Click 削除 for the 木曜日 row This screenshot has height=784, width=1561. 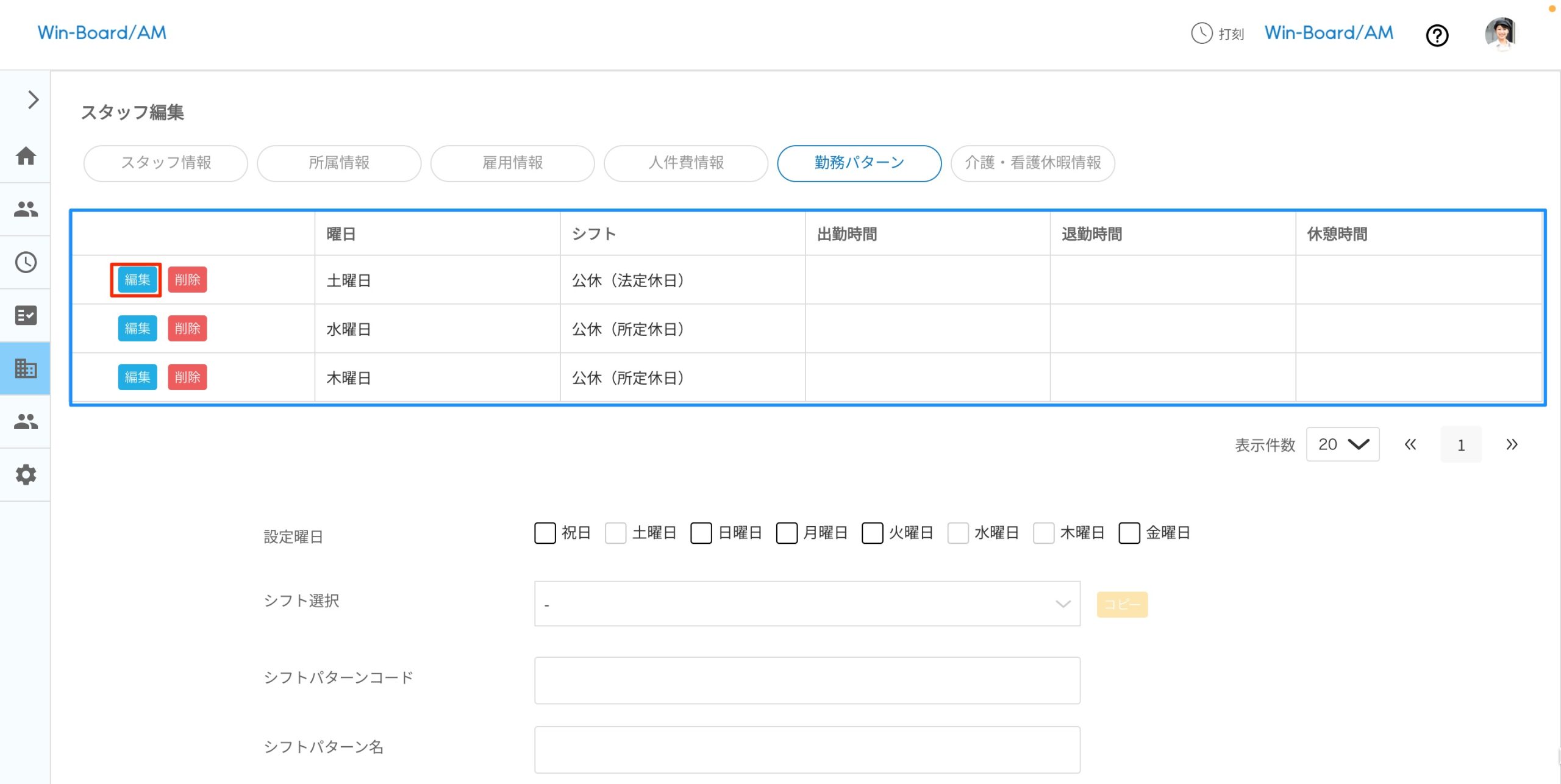tap(187, 377)
